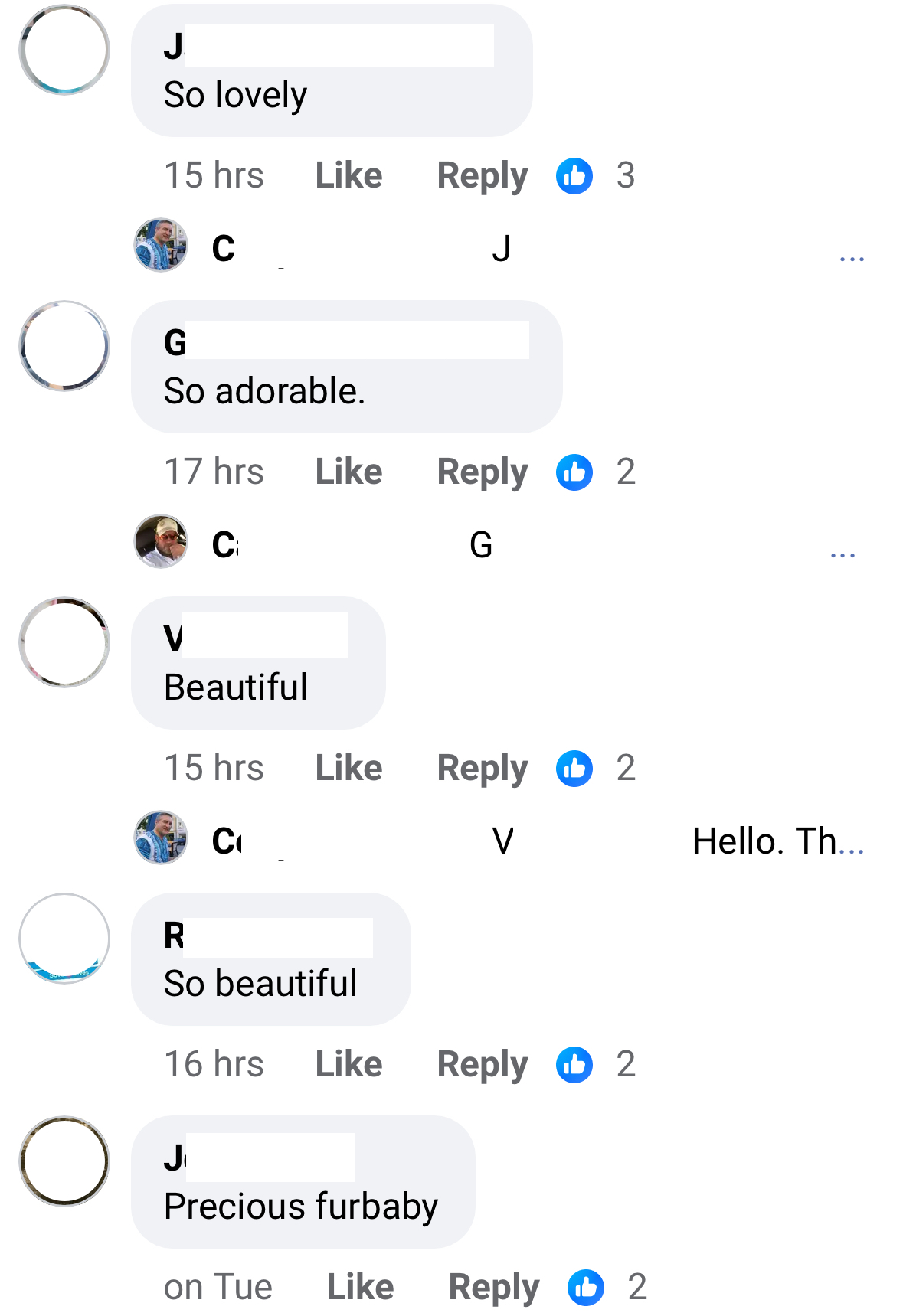
Task: Open commenter avatar beside "Precious furbaby"
Action: click(64, 1161)
